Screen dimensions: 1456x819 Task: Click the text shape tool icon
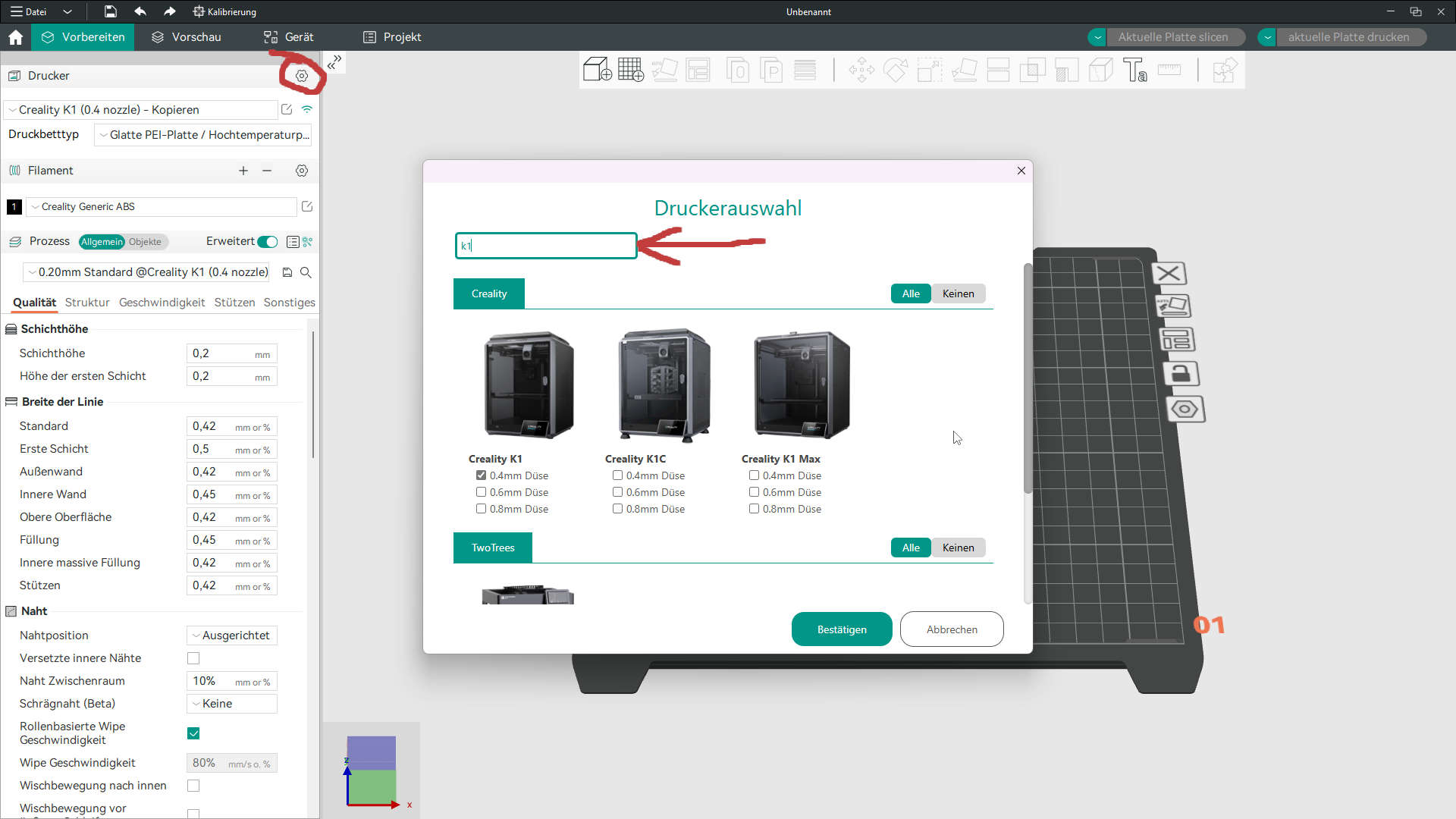[1135, 70]
